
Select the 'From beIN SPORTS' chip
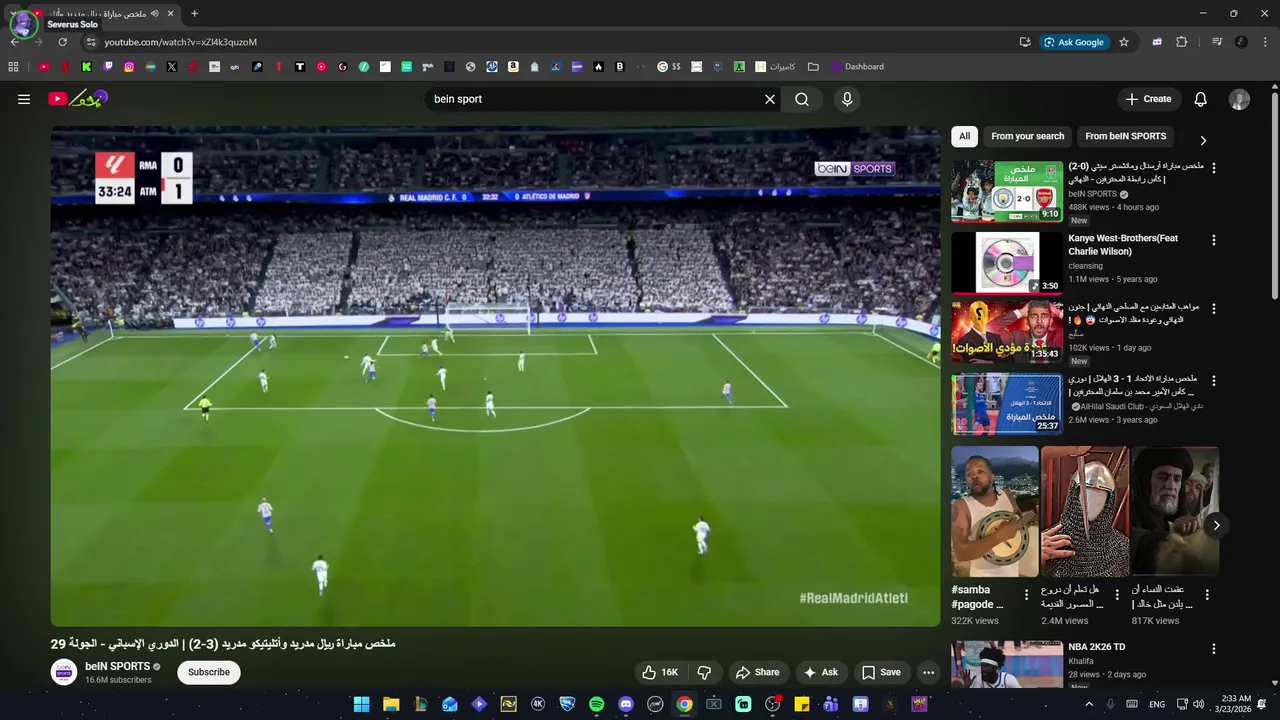[1126, 136]
